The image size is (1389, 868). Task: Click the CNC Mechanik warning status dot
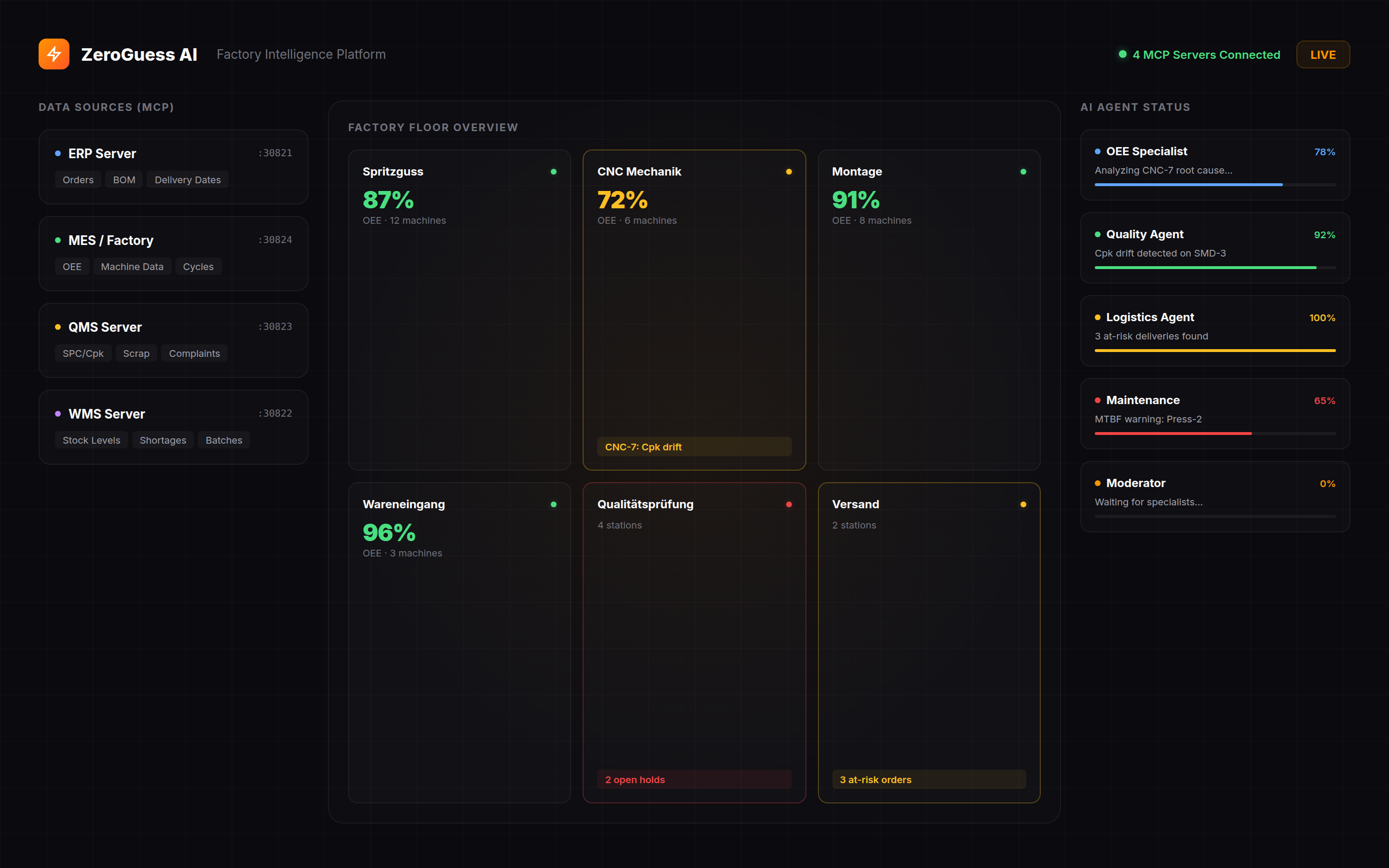(x=789, y=171)
